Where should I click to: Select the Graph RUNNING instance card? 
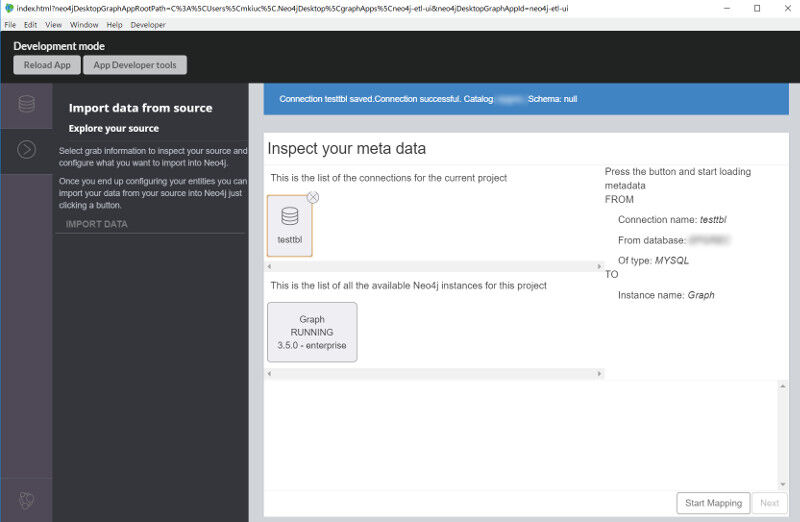pyautogui.click(x=312, y=332)
